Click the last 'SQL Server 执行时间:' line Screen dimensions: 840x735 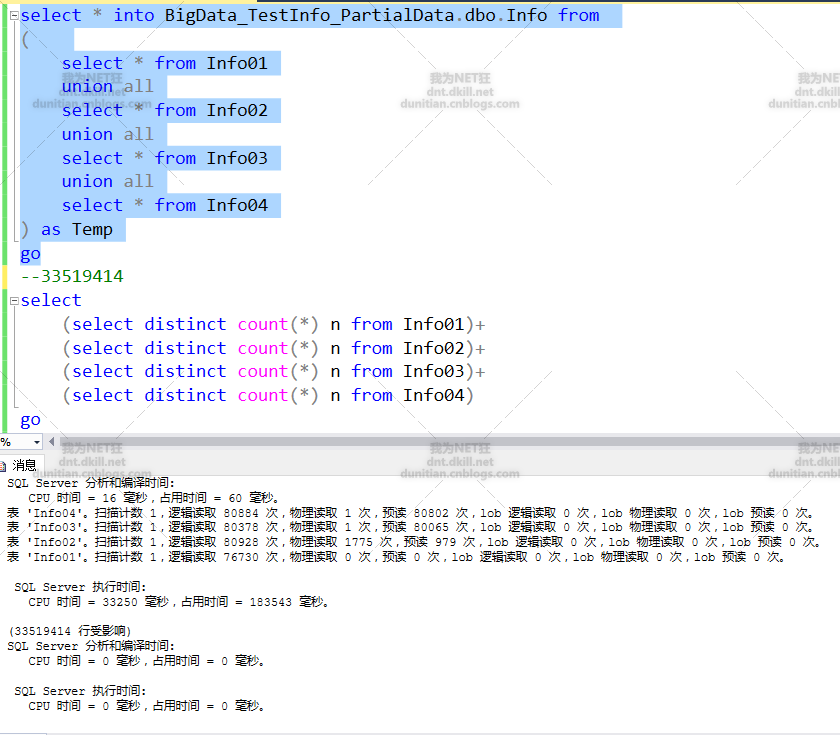80,691
